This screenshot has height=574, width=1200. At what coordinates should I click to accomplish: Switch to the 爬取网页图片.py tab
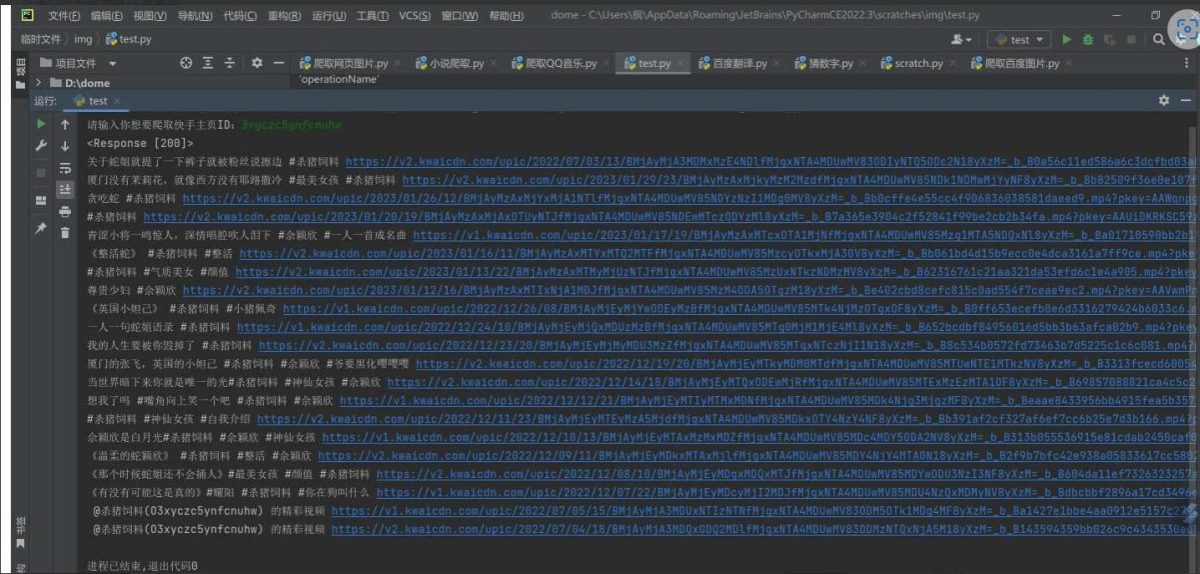349,63
